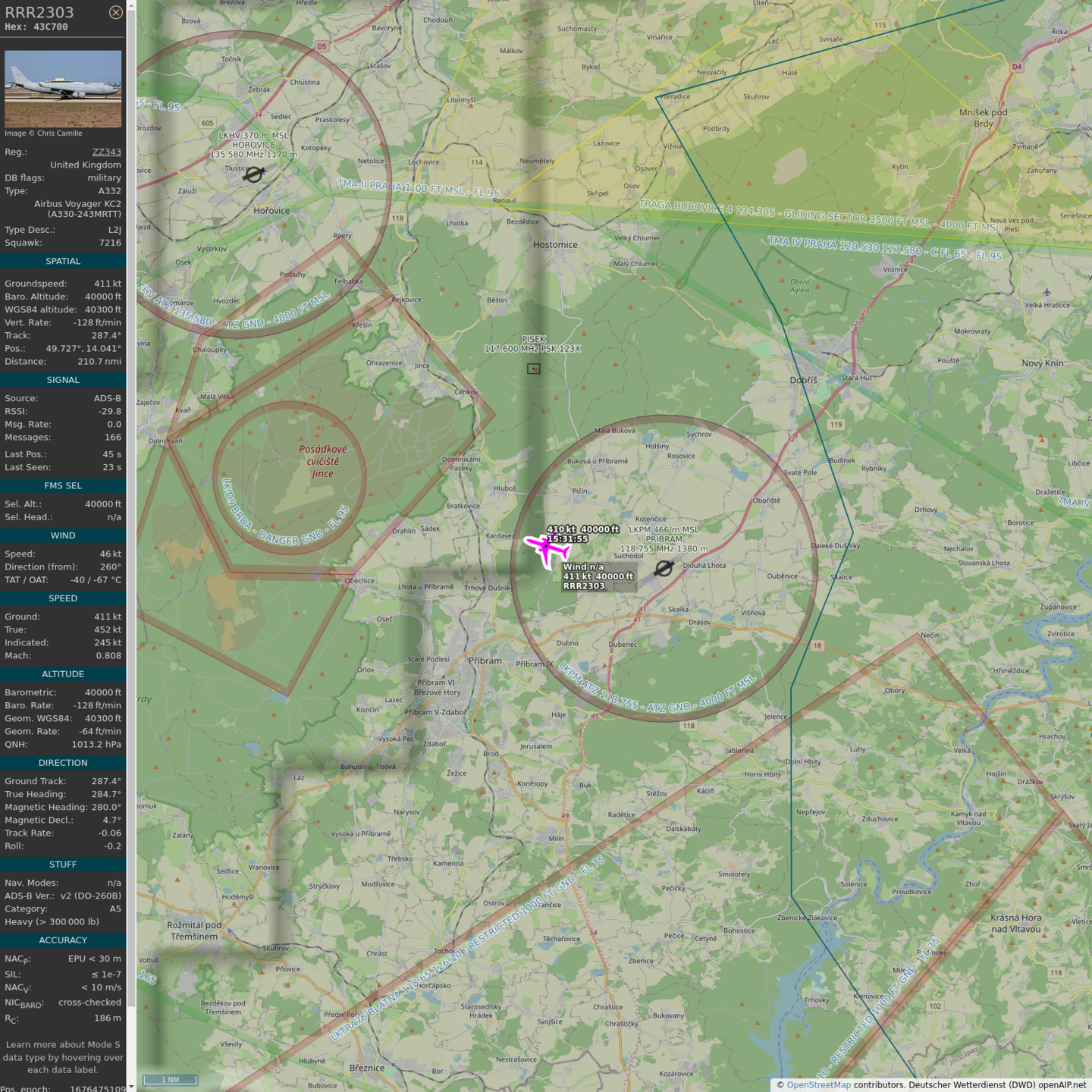Viewport: 1092px width, 1092px height.
Task: Click the LKHV Hořovice airfield symbol
Action: [253, 174]
